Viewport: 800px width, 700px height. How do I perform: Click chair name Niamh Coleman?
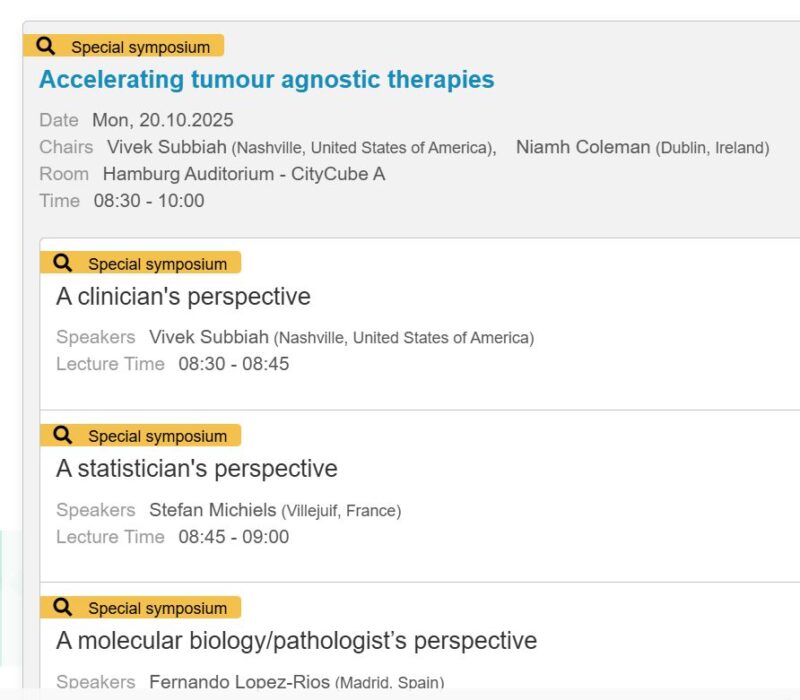click(x=582, y=147)
